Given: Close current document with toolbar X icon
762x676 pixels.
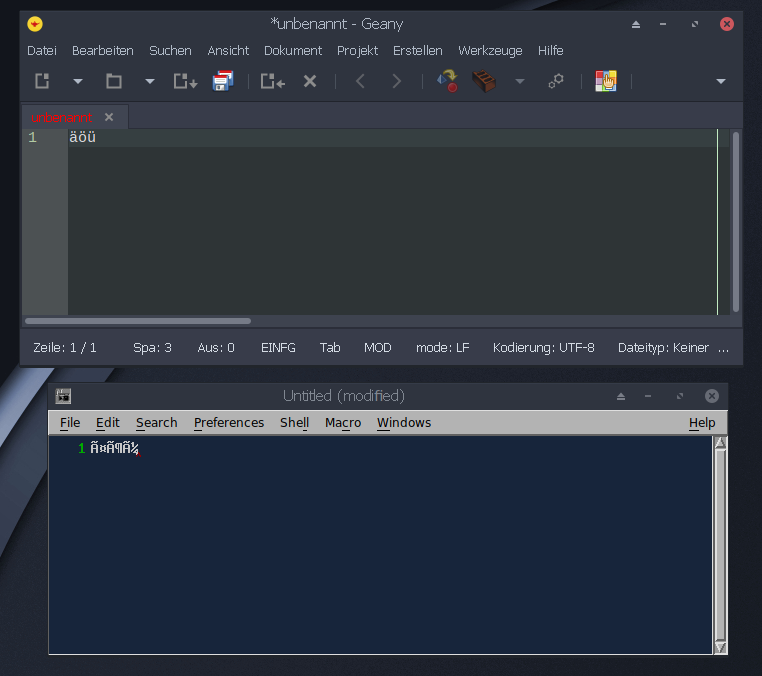Looking at the screenshot, I should pos(310,82).
